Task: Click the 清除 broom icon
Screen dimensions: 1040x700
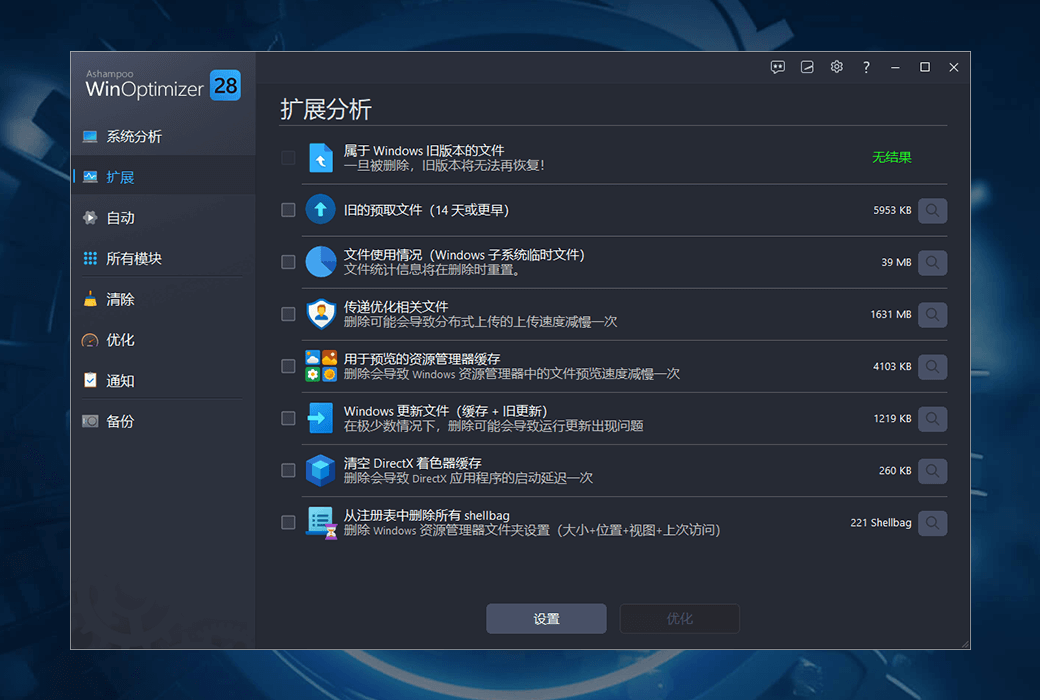Action: click(90, 299)
